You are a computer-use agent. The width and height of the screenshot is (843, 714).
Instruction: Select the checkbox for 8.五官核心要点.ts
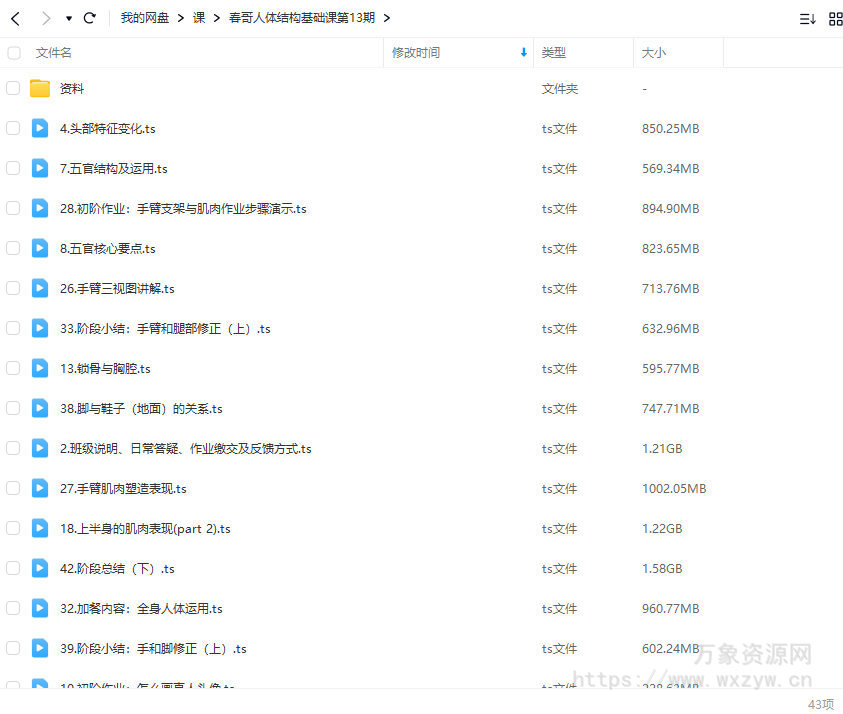[x=14, y=248]
